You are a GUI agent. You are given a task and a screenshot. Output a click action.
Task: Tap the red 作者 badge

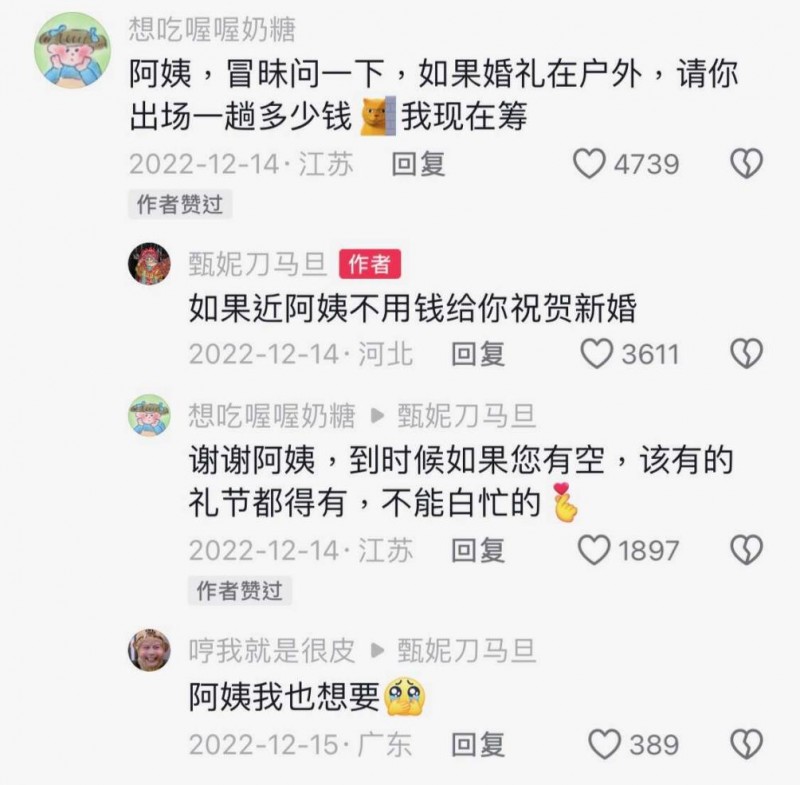[370, 264]
